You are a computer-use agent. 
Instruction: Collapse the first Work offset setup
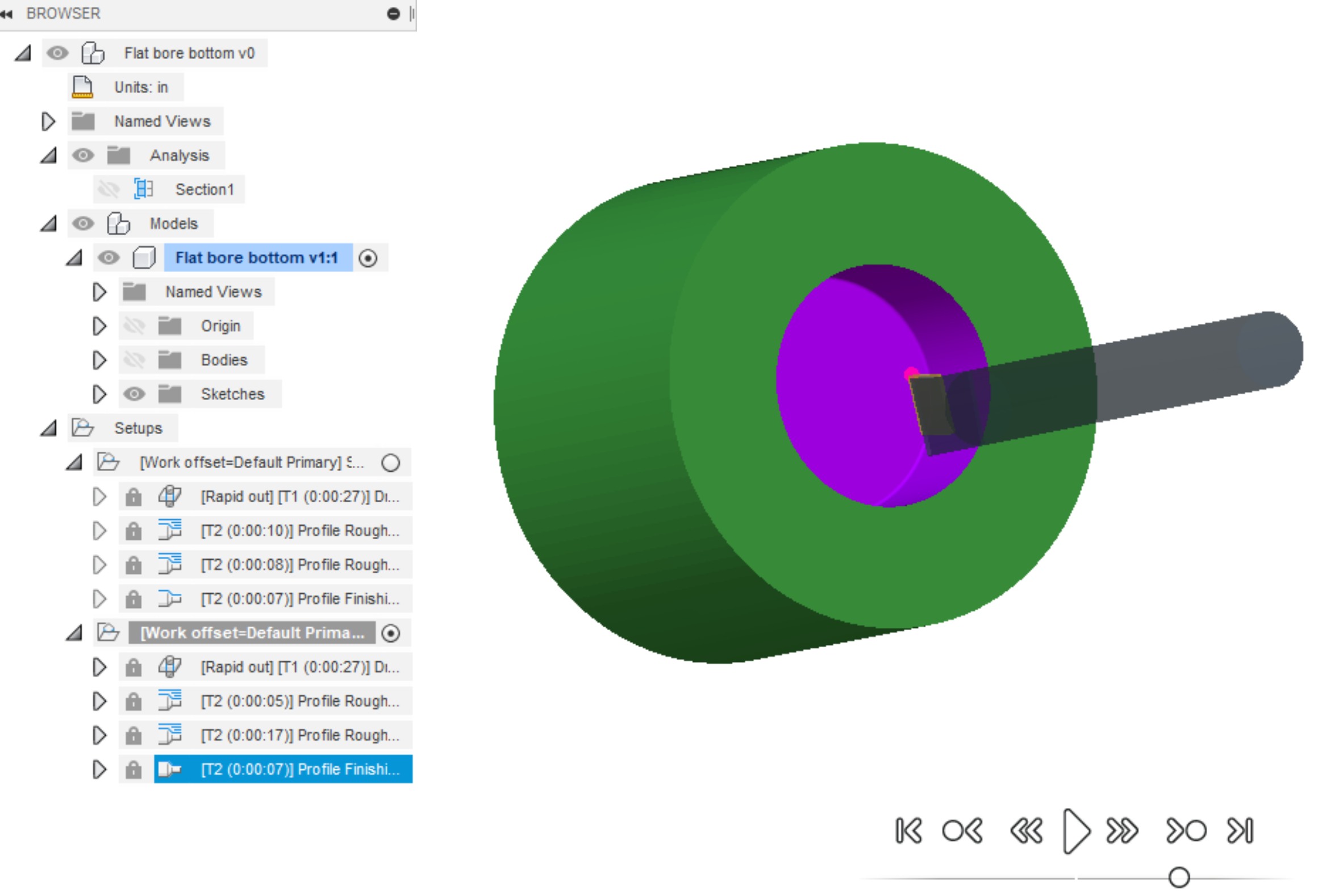[x=74, y=462]
